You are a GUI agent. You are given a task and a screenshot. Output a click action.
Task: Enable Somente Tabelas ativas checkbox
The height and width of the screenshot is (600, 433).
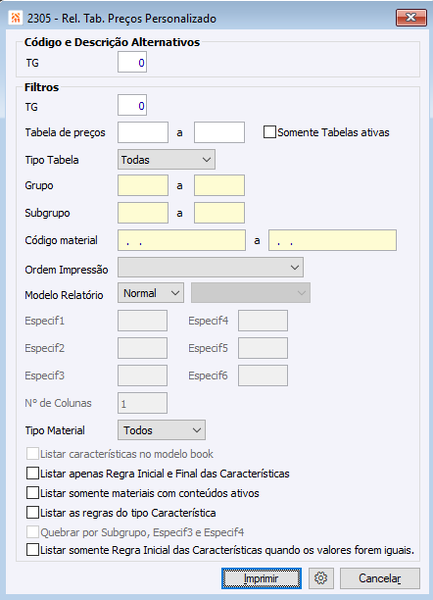(270, 132)
